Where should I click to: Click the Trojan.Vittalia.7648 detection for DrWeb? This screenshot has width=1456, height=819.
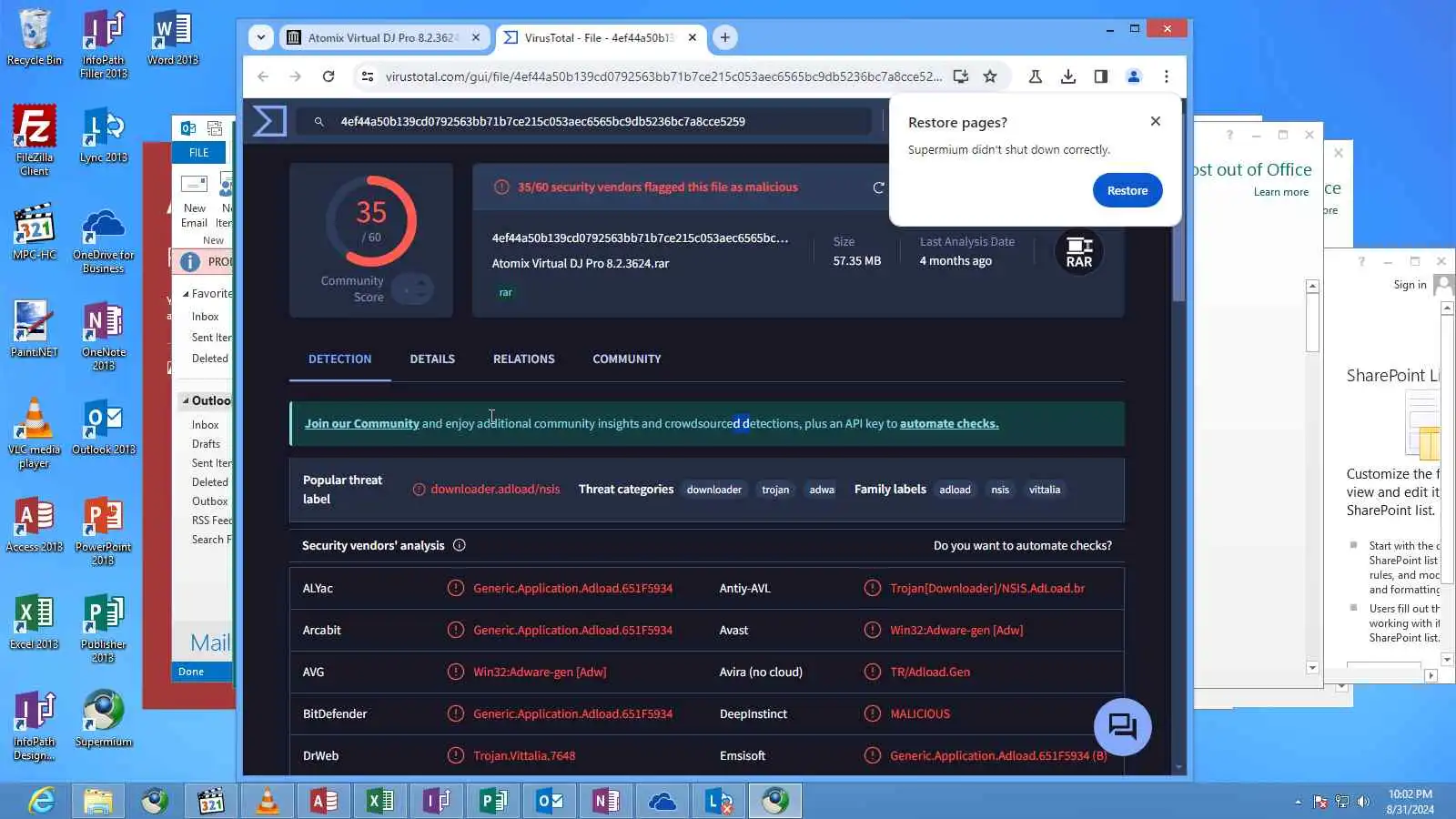(x=524, y=755)
